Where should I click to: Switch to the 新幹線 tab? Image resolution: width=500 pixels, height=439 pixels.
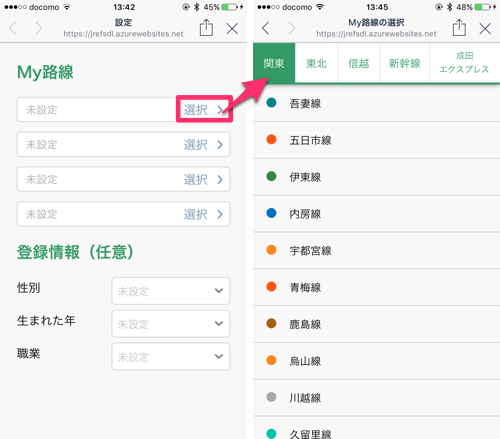coord(404,63)
